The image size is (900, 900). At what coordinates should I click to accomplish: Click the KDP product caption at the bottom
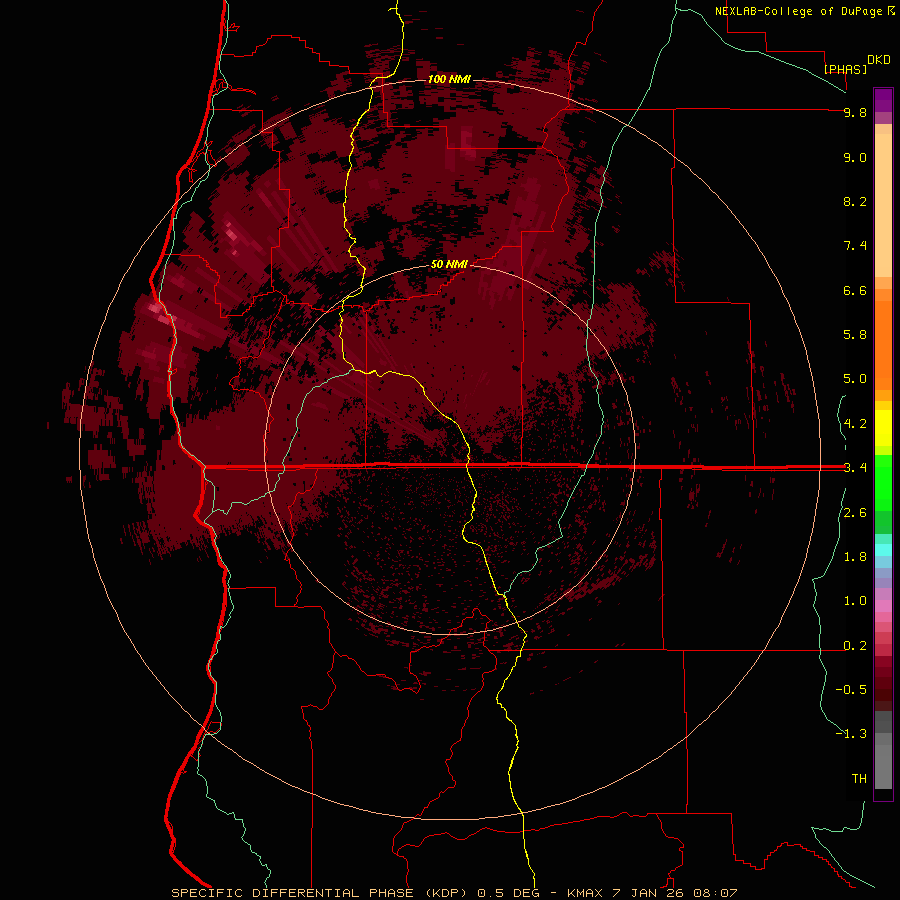(x=454, y=893)
